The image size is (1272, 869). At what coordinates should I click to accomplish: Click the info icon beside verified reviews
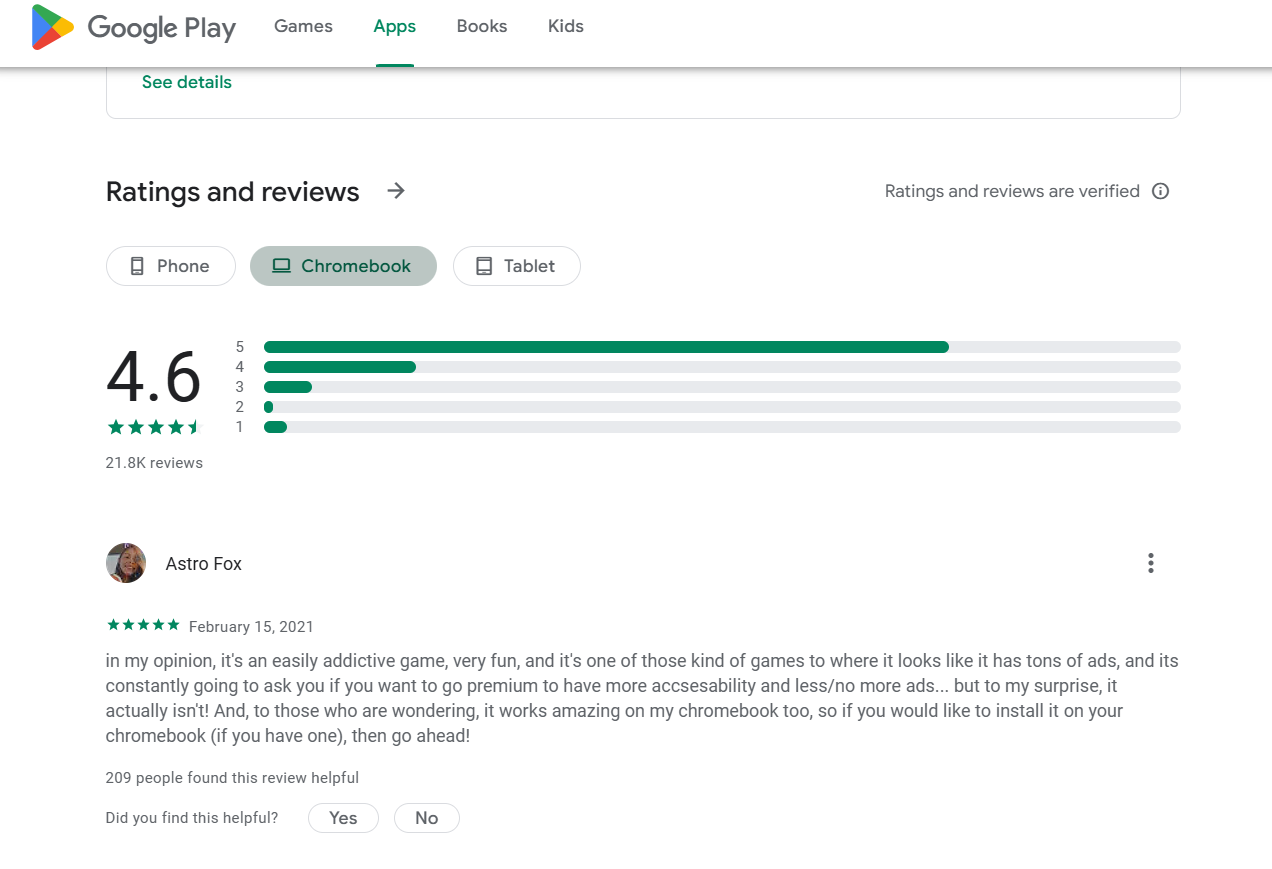[1160, 191]
